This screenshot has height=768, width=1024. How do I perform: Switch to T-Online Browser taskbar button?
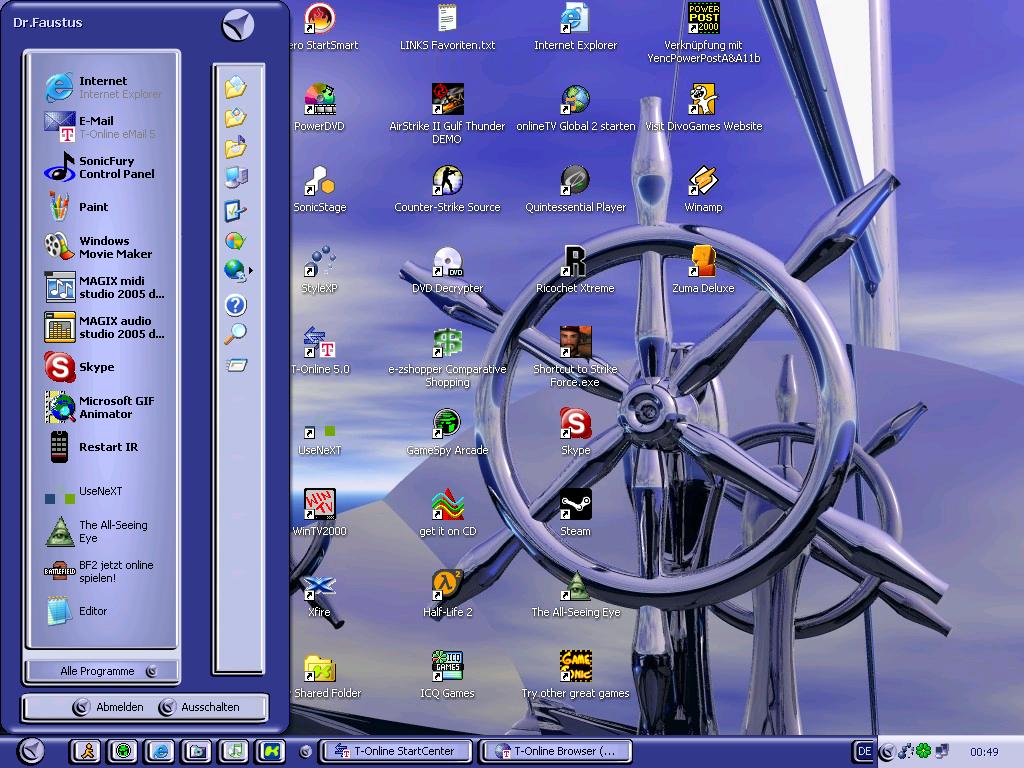[x=556, y=751]
